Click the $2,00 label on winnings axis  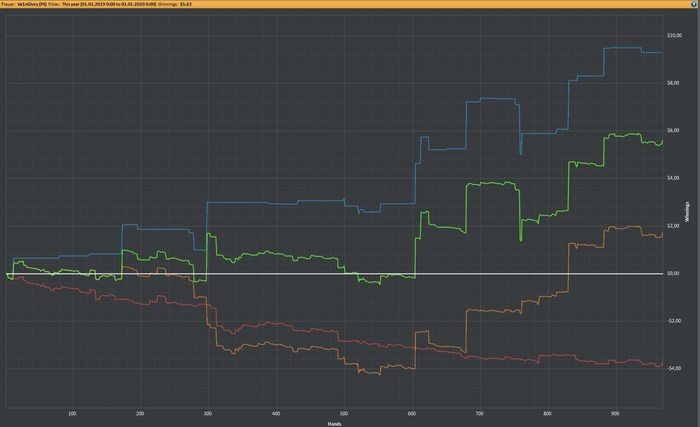coord(673,226)
